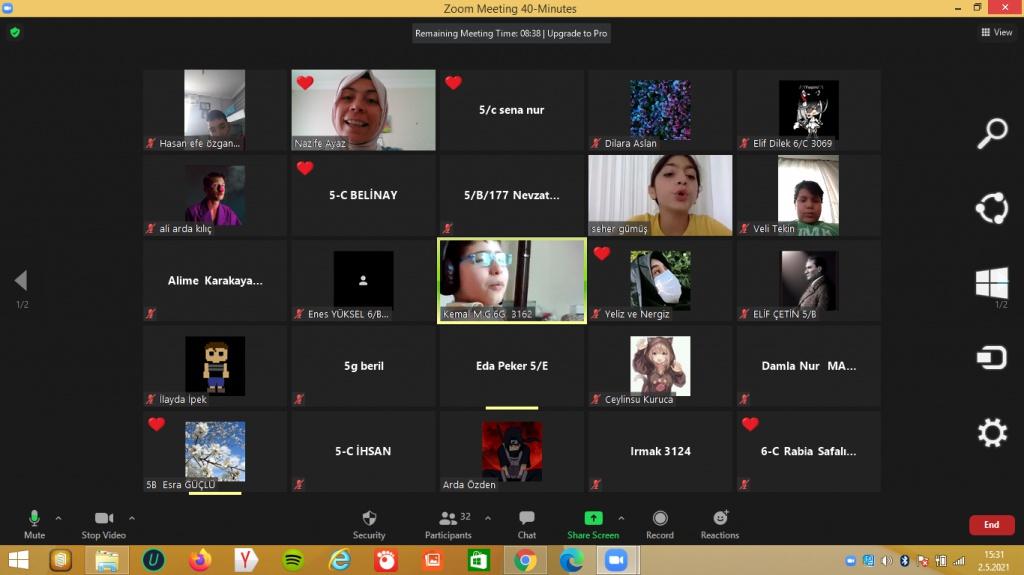
Task: Open the Participants panel
Action: 448,523
